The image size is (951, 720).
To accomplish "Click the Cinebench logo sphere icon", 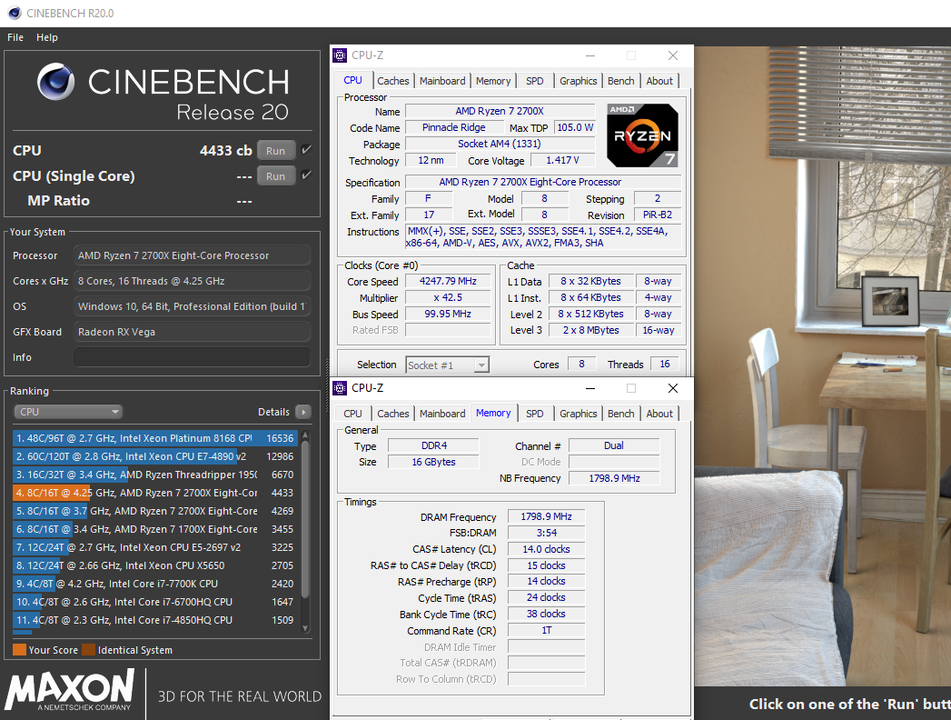I will [x=56, y=82].
